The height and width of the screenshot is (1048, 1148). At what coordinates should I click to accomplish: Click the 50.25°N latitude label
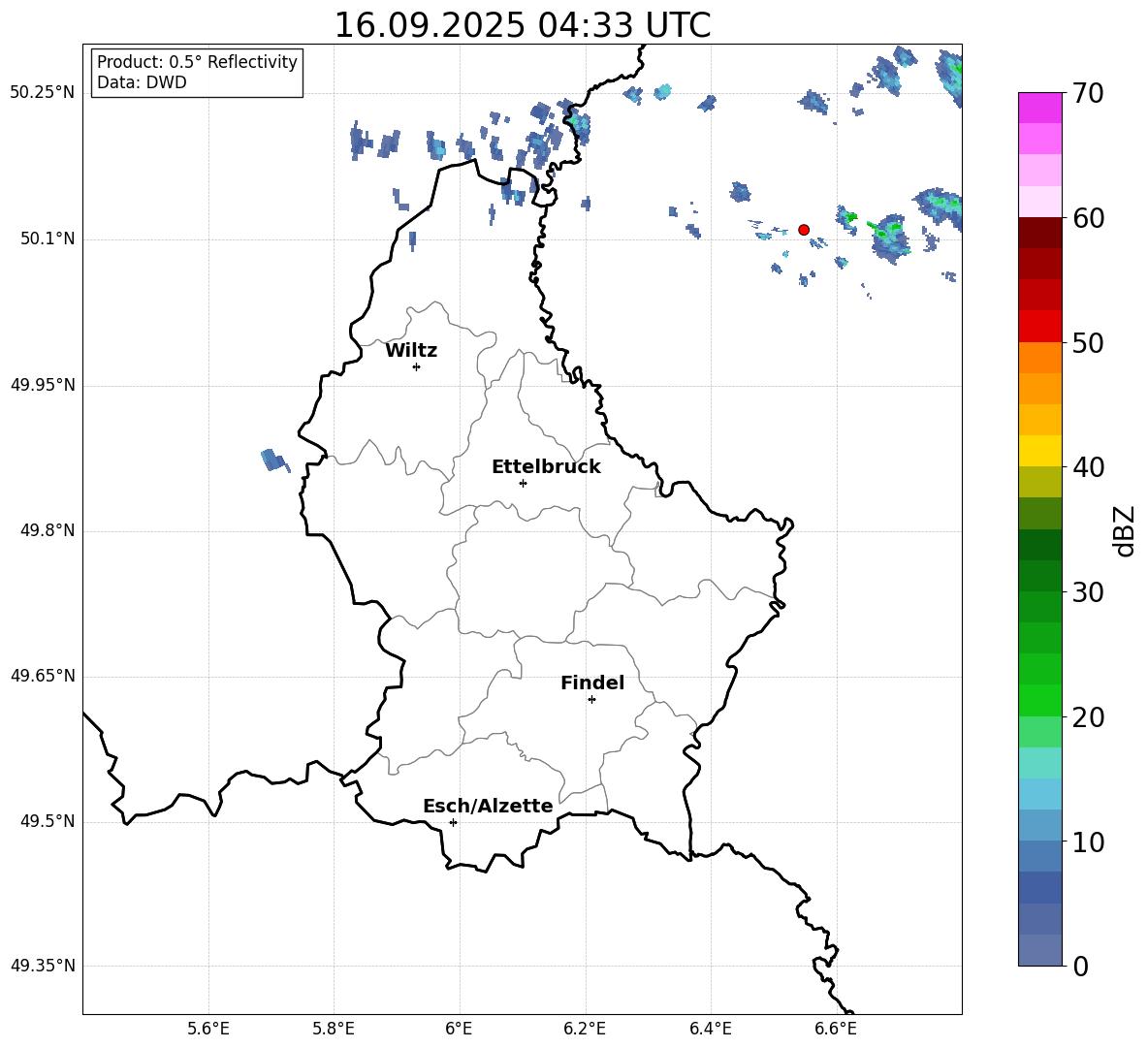[x=43, y=93]
